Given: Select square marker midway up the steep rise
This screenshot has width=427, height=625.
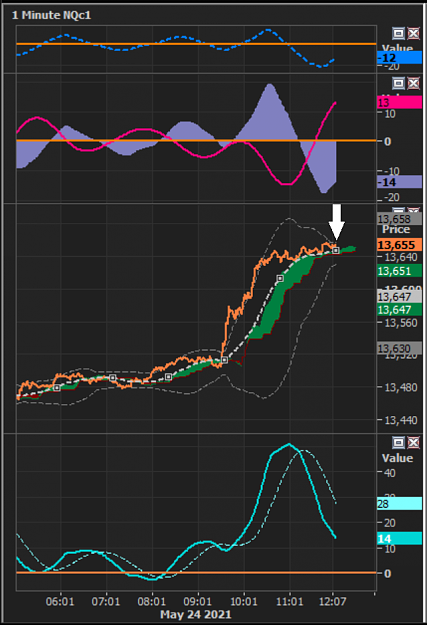Looking at the screenshot, I should pos(280,278).
